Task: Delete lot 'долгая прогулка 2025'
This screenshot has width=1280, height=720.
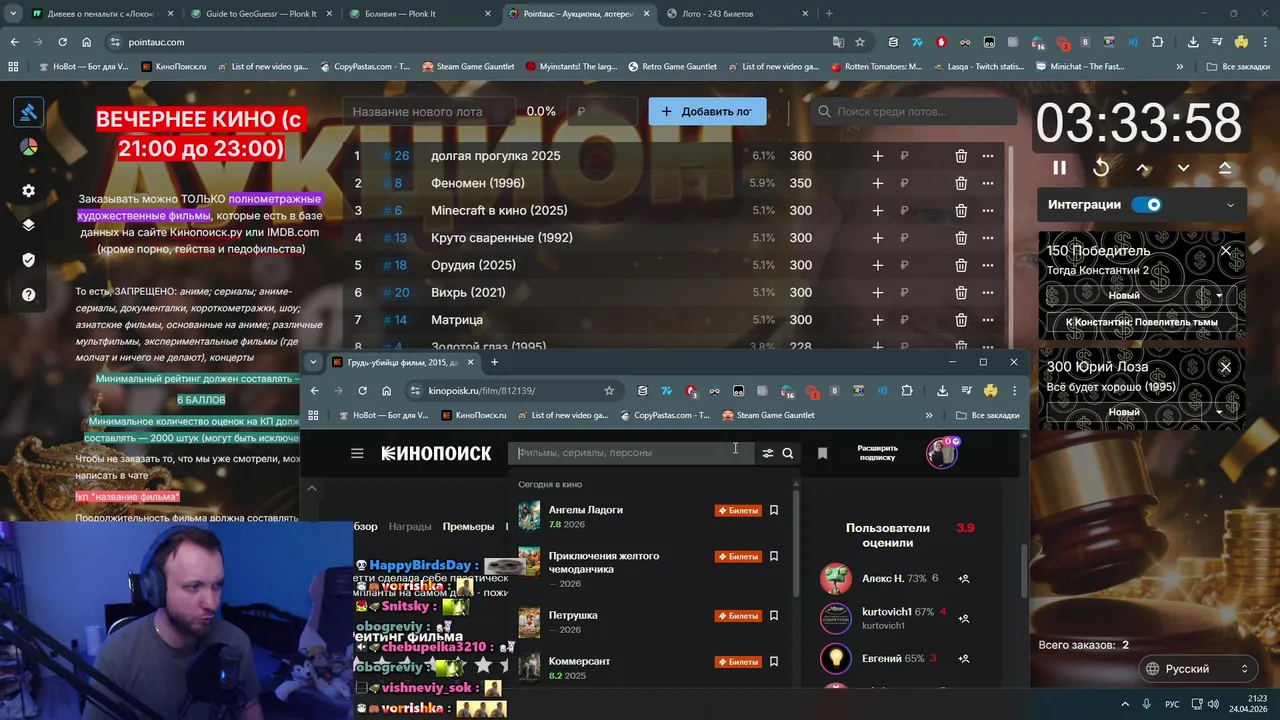Action: click(x=961, y=156)
